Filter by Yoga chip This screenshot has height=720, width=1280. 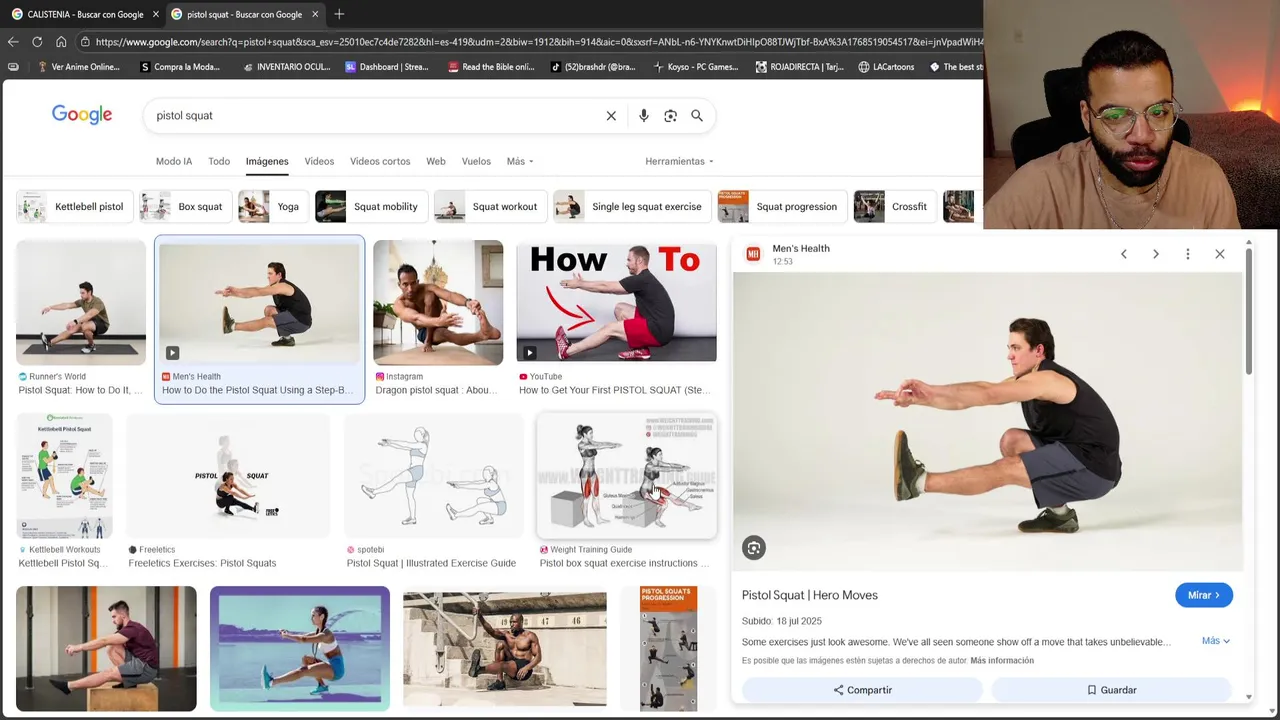[273, 207]
